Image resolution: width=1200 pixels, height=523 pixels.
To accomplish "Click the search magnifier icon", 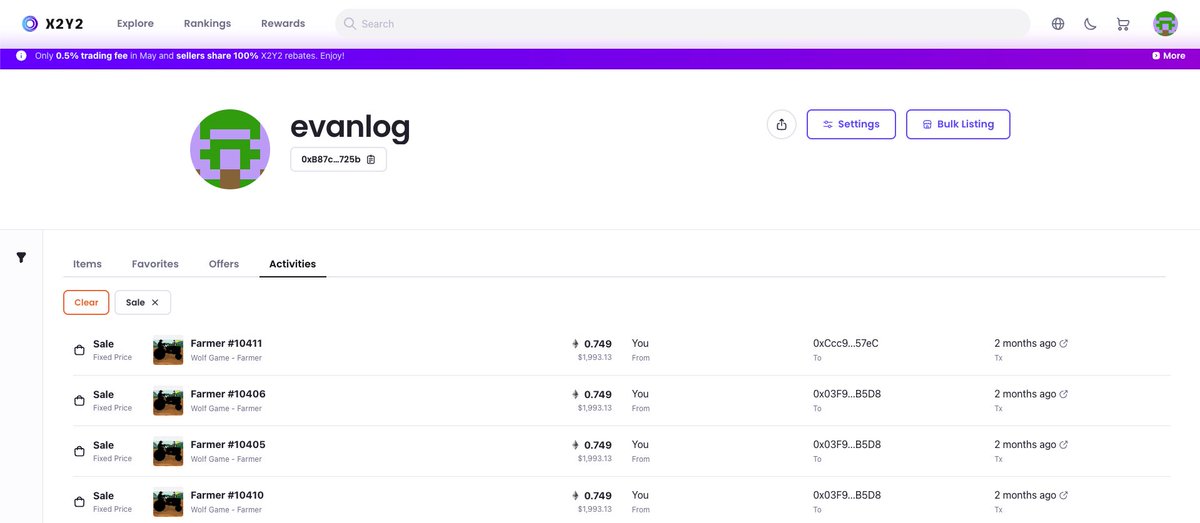I will 350,23.
